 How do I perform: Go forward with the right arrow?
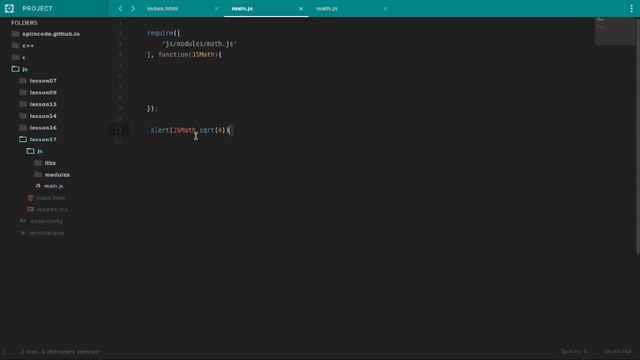(x=133, y=9)
